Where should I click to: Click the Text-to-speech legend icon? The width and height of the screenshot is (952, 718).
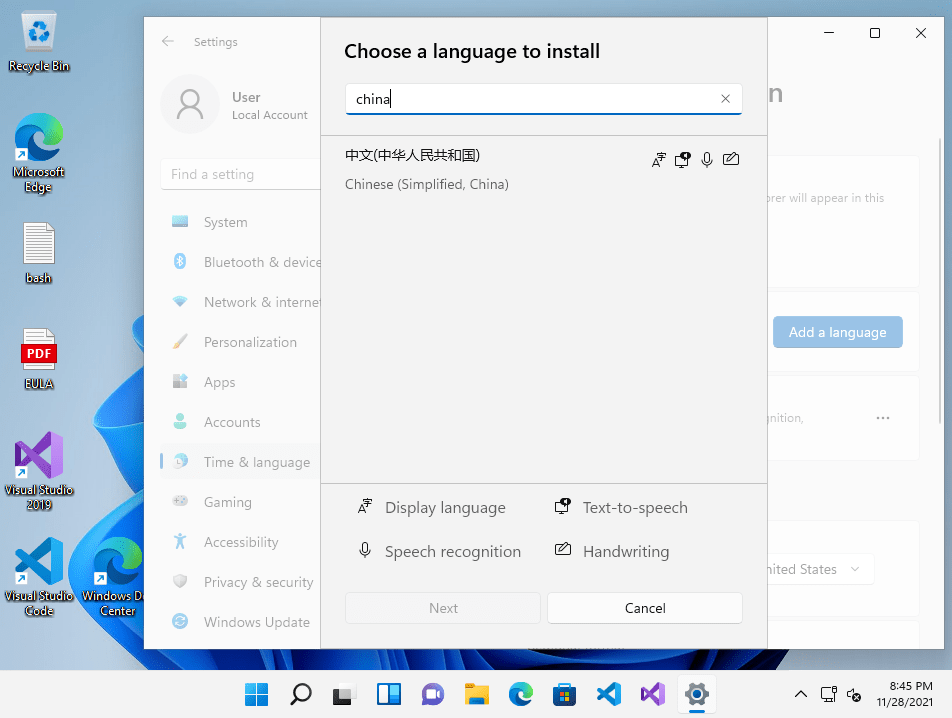(x=563, y=506)
